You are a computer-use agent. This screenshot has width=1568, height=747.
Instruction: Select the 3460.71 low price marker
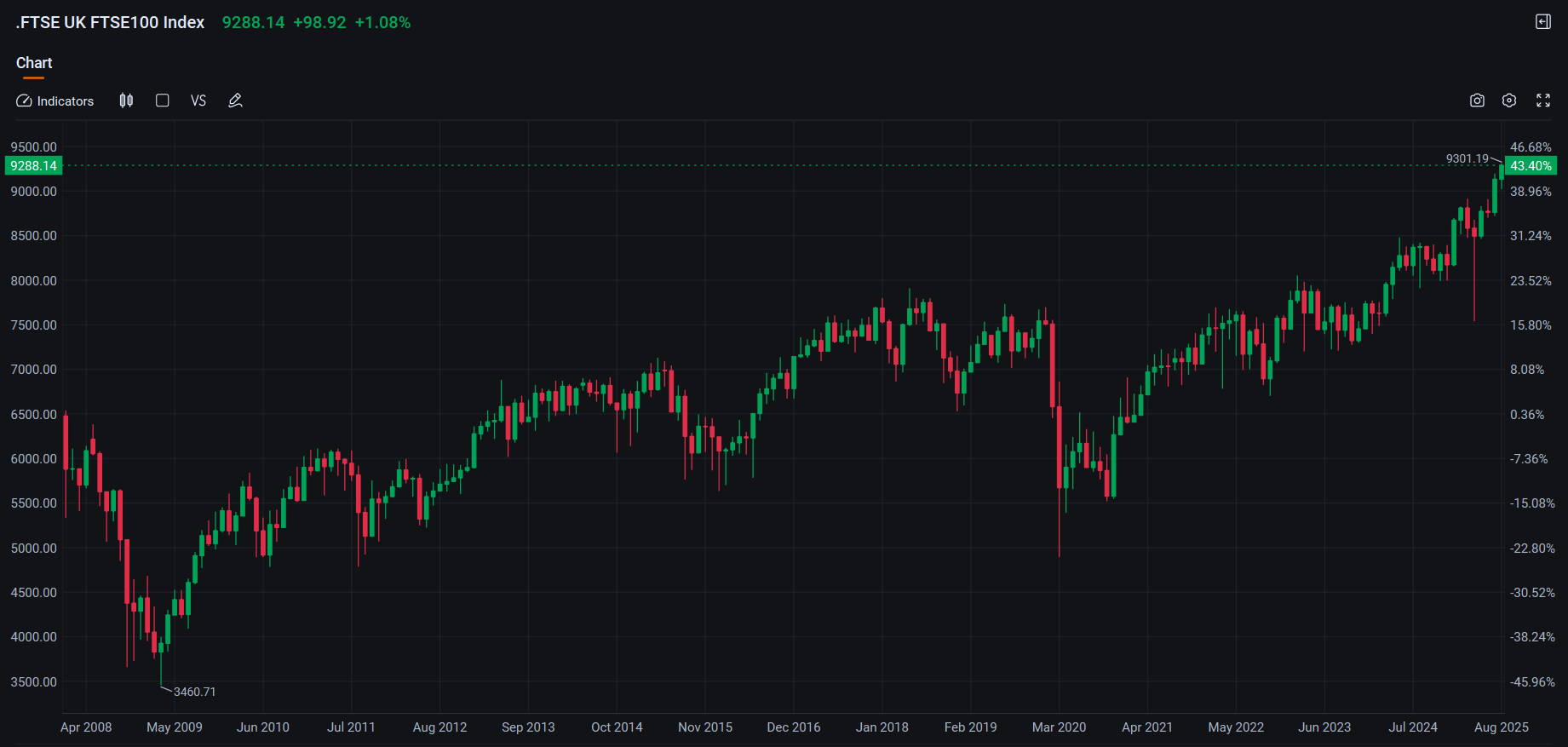pos(194,692)
